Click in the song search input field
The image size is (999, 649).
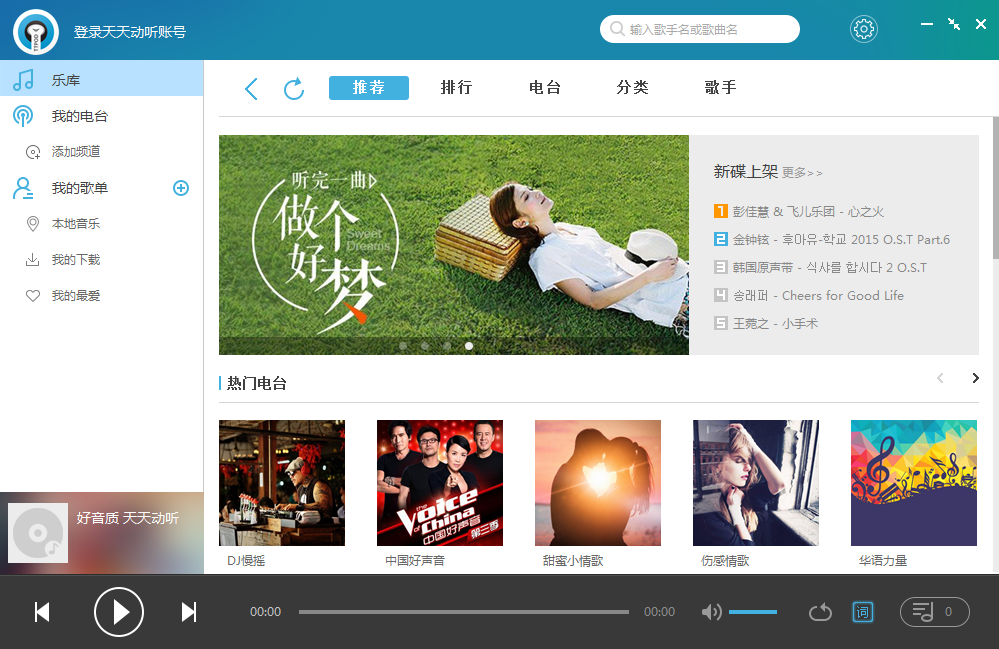[700, 29]
